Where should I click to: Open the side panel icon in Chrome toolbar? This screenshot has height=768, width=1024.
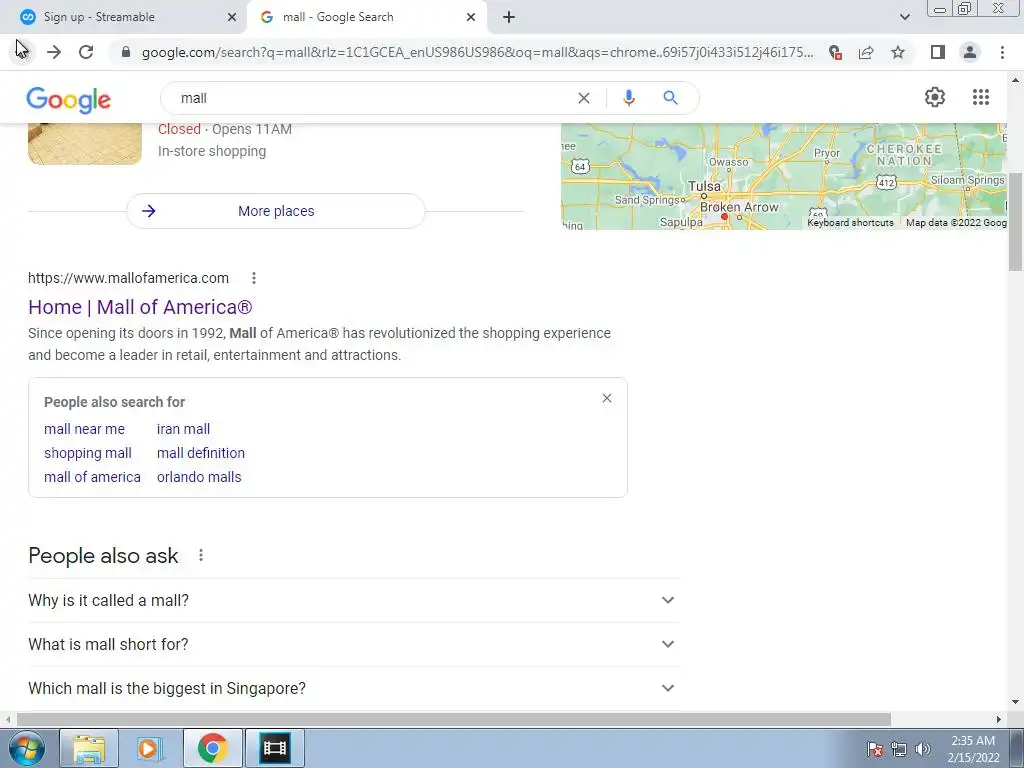click(x=938, y=52)
